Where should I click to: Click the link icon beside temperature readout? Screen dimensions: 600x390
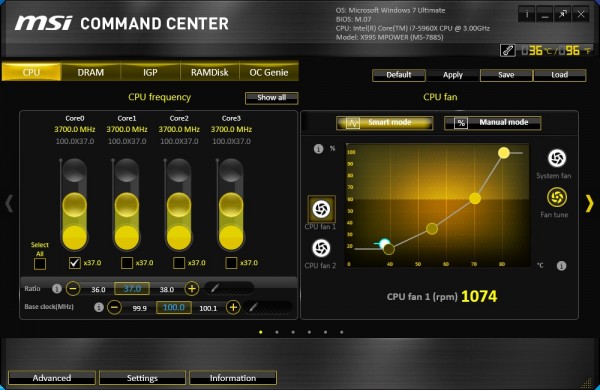(x=508, y=50)
